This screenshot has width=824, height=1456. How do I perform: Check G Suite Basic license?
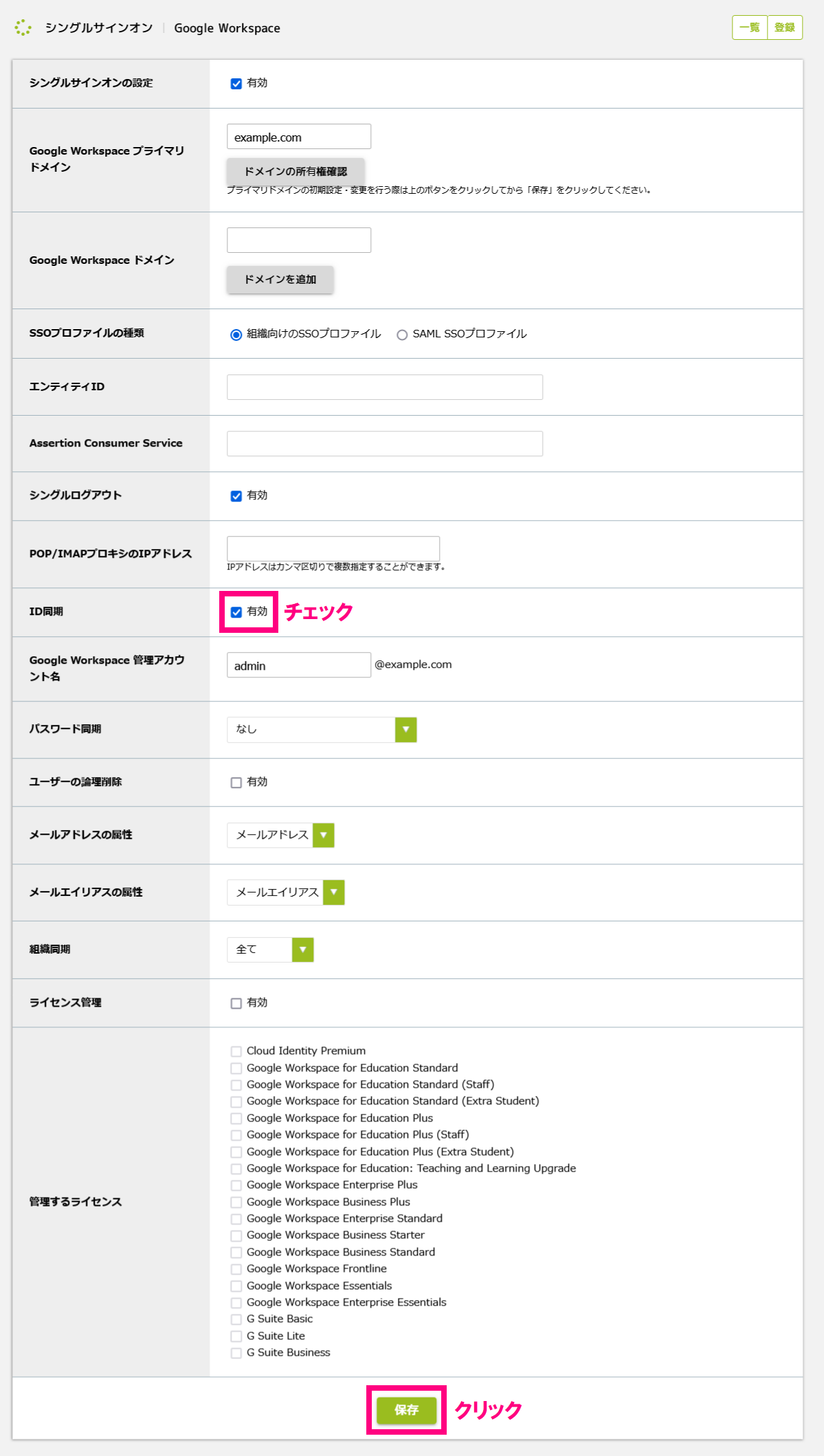click(236, 1319)
